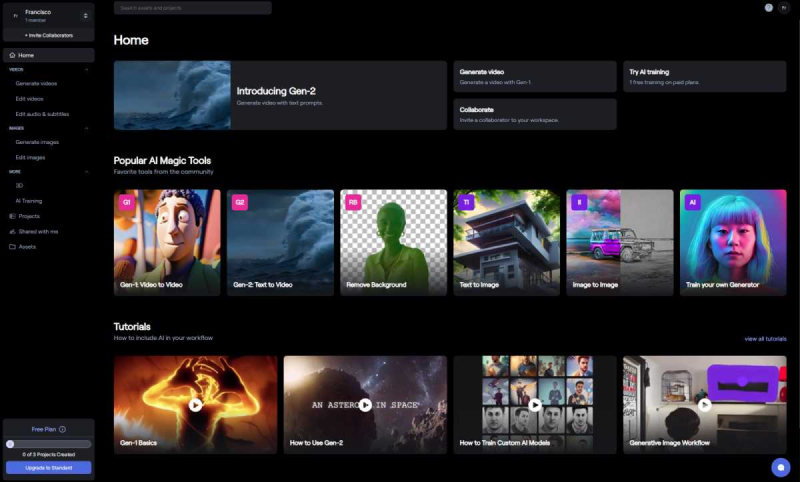Open Projects in the sidebar
Image resolution: width=800 pixels, height=482 pixels.
[x=29, y=216]
